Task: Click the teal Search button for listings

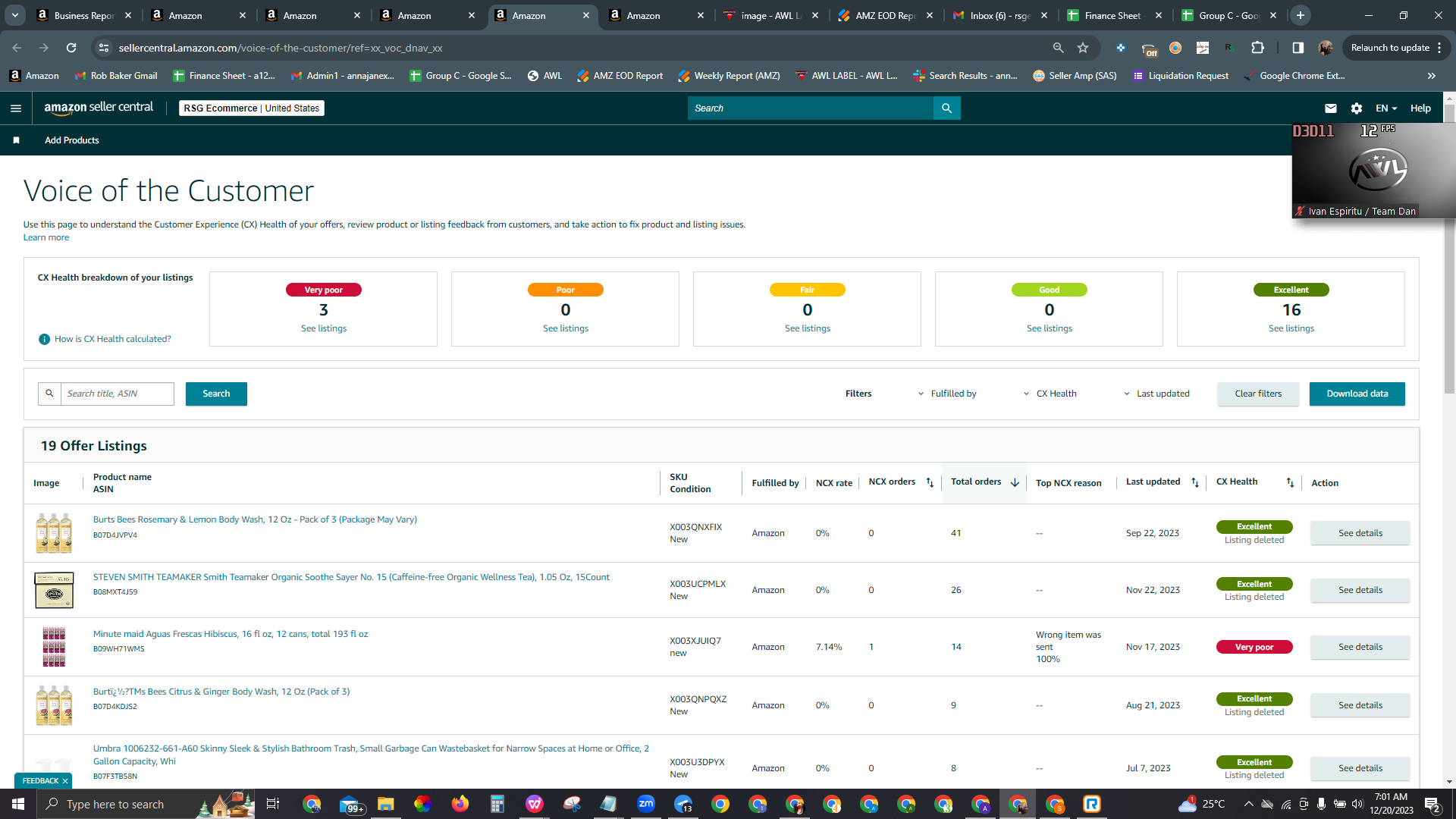Action: pos(216,394)
